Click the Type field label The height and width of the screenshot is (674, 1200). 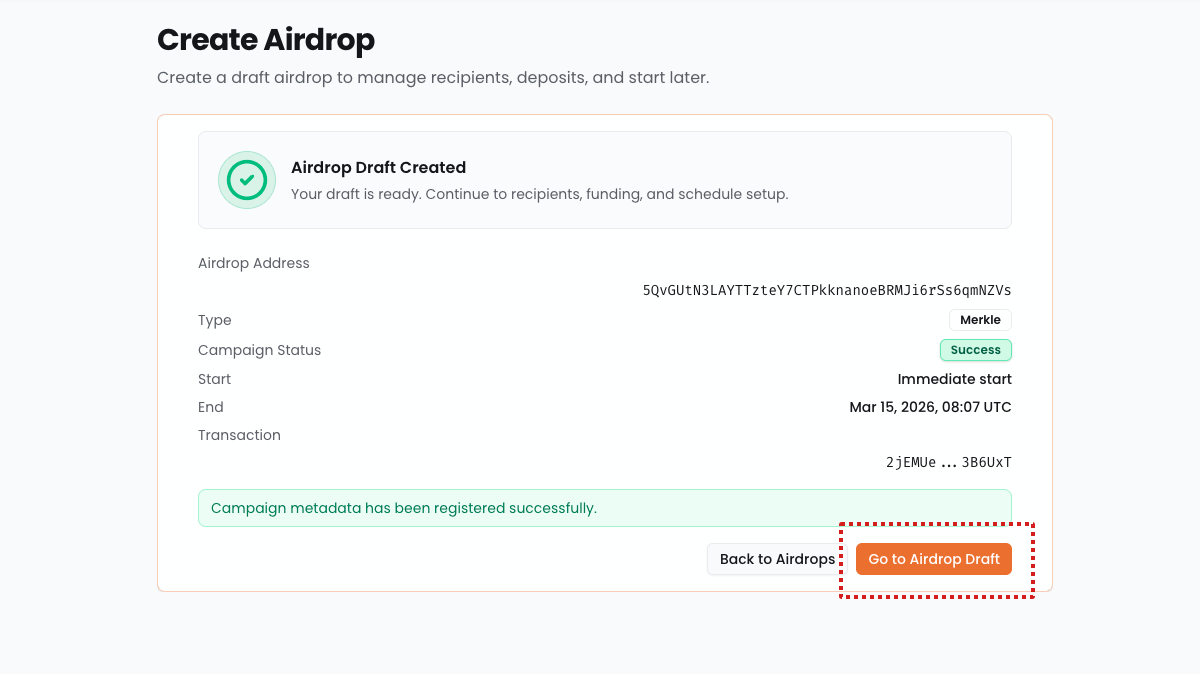click(x=215, y=320)
